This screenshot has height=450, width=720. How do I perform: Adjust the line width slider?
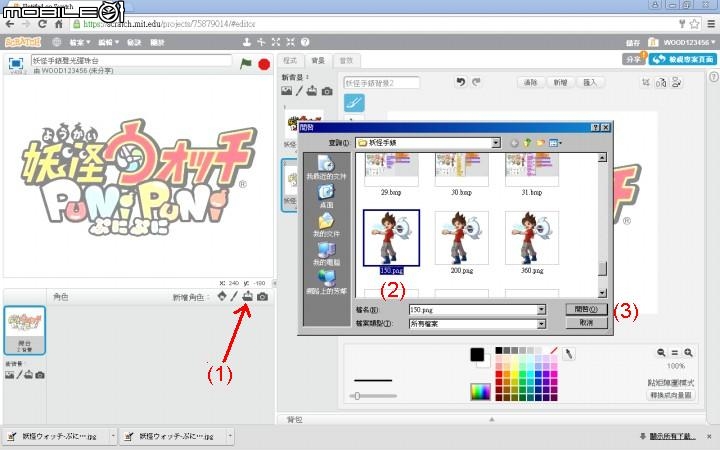[x=357, y=396]
